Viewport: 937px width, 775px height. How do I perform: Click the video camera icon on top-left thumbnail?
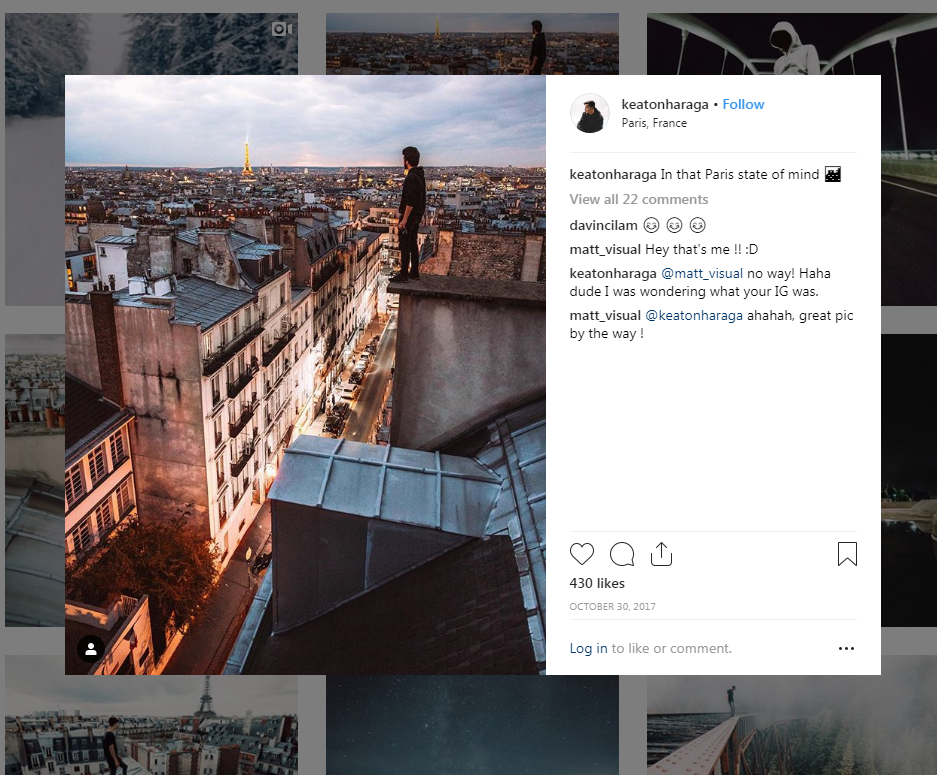[x=282, y=30]
